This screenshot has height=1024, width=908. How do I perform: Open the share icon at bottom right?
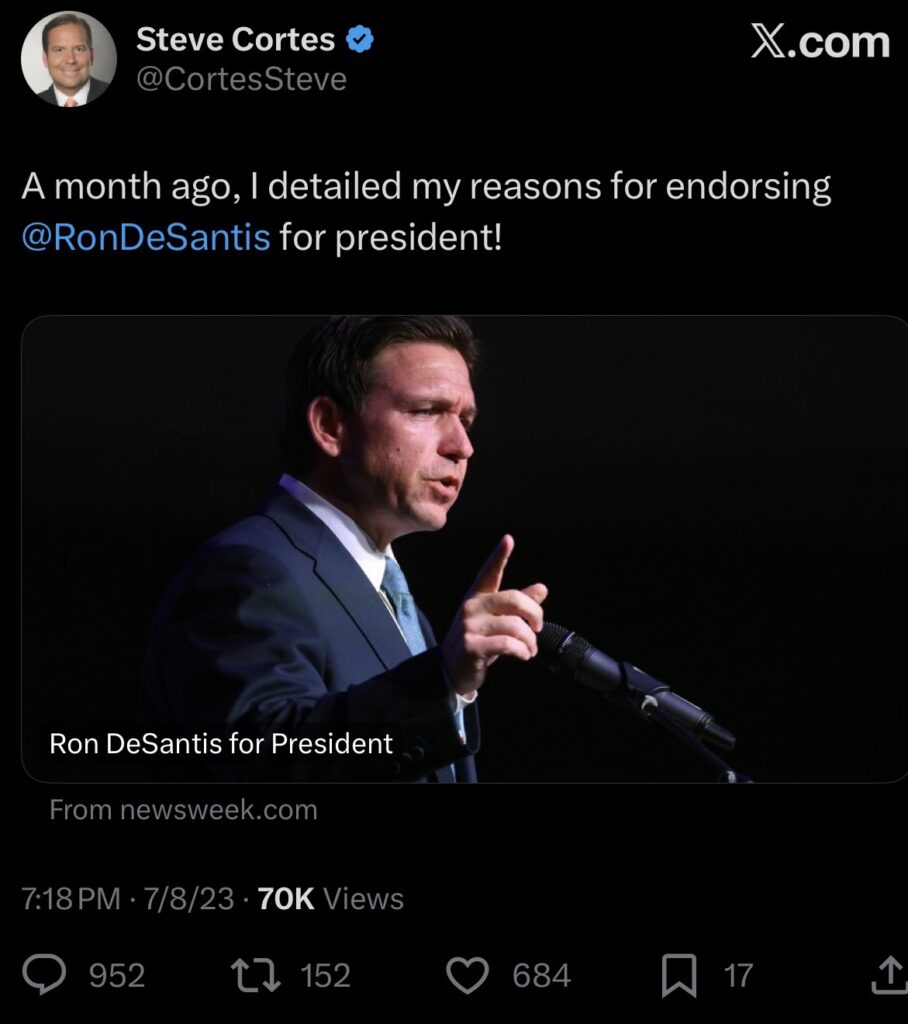887,975
